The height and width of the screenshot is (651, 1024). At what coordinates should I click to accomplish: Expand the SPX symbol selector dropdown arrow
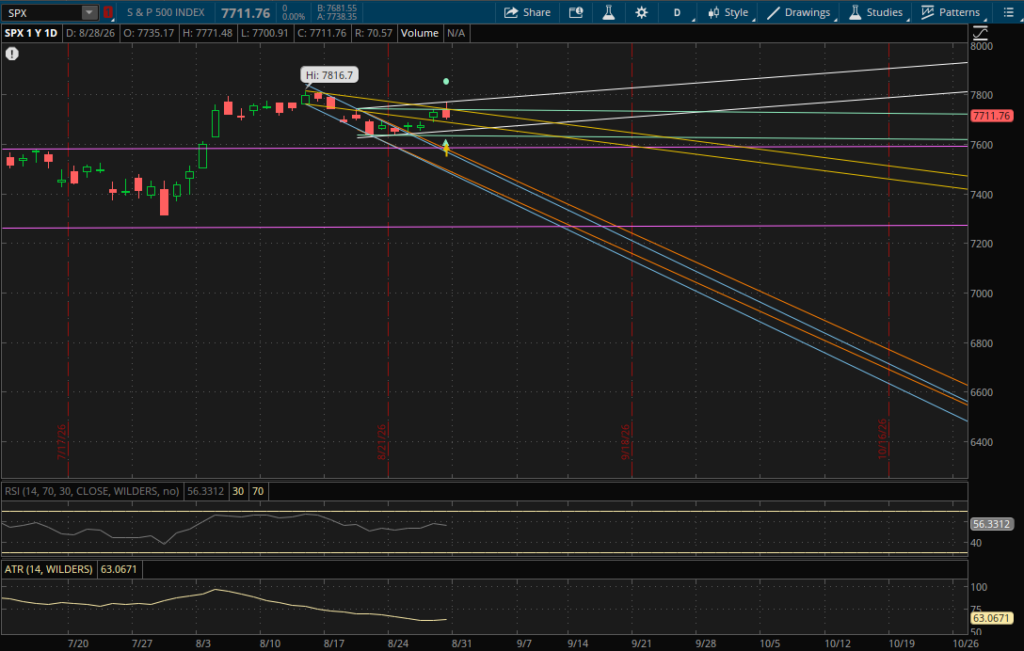coord(89,12)
